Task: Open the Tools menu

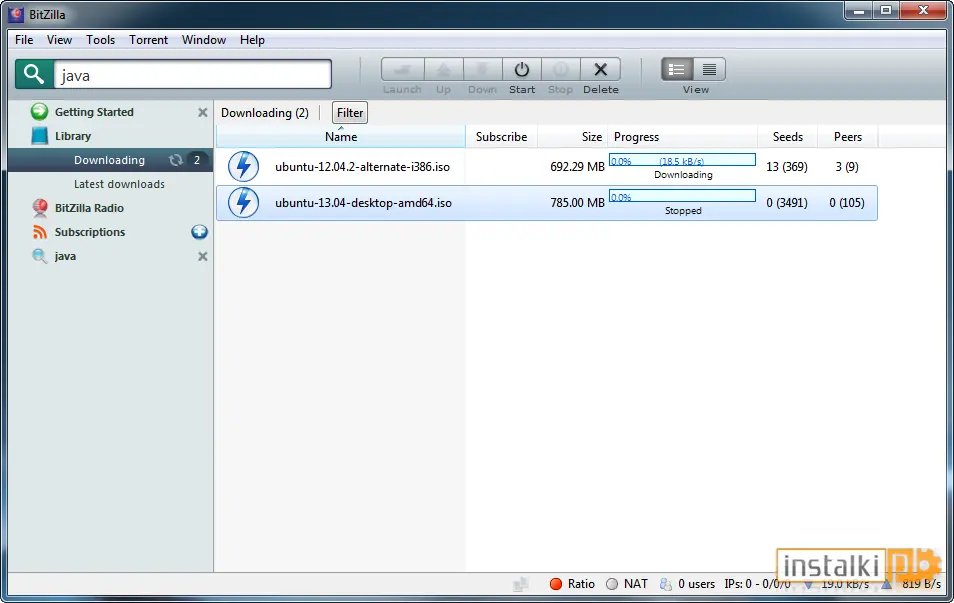Action: click(x=100, y=40)
